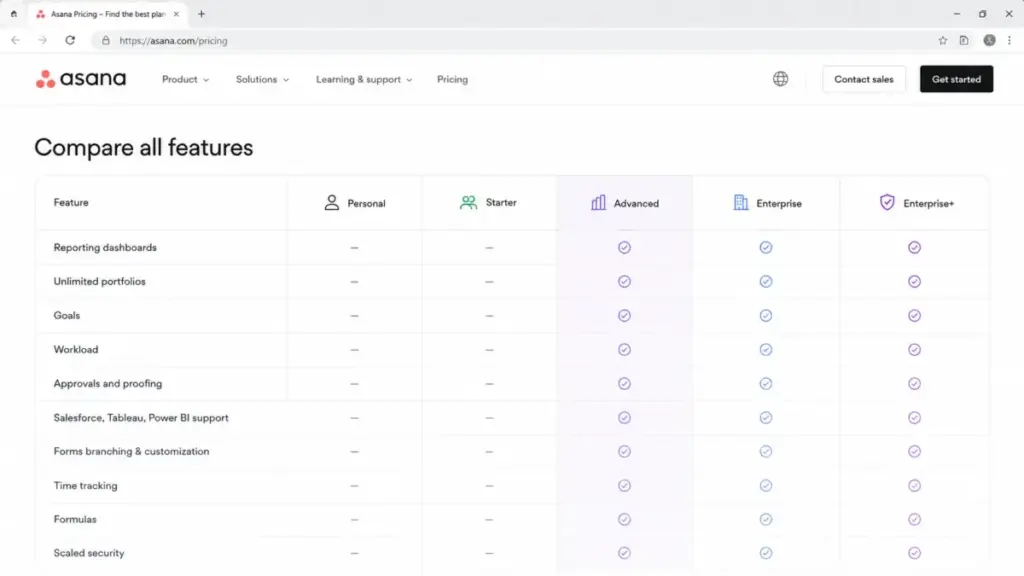This screenshot has width=1024, height=576.
Task: Click the site info lock icon
Action: 106,40
